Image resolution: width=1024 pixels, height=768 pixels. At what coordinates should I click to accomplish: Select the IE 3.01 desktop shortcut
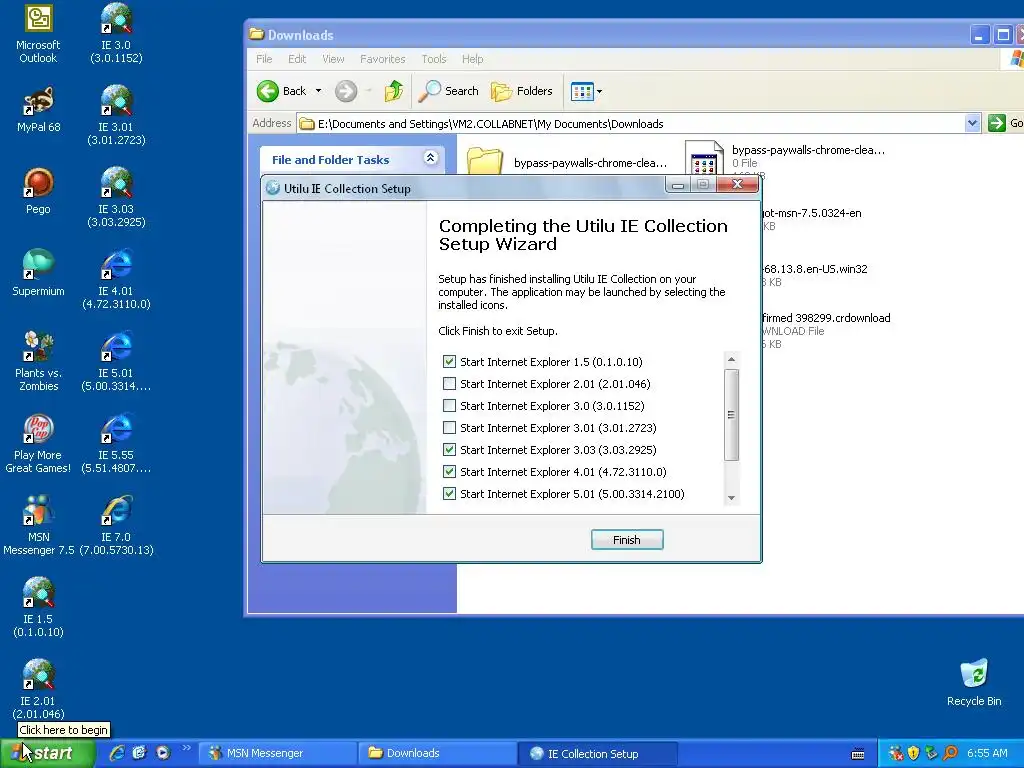pos(116,115)
